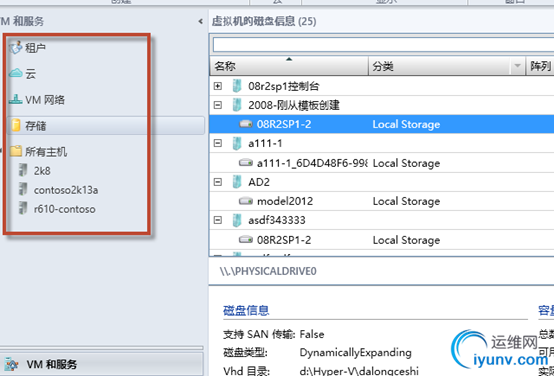The image size is (554, 376).
Task: Click the r610-contoso server icon
Action: pos(23,208)
